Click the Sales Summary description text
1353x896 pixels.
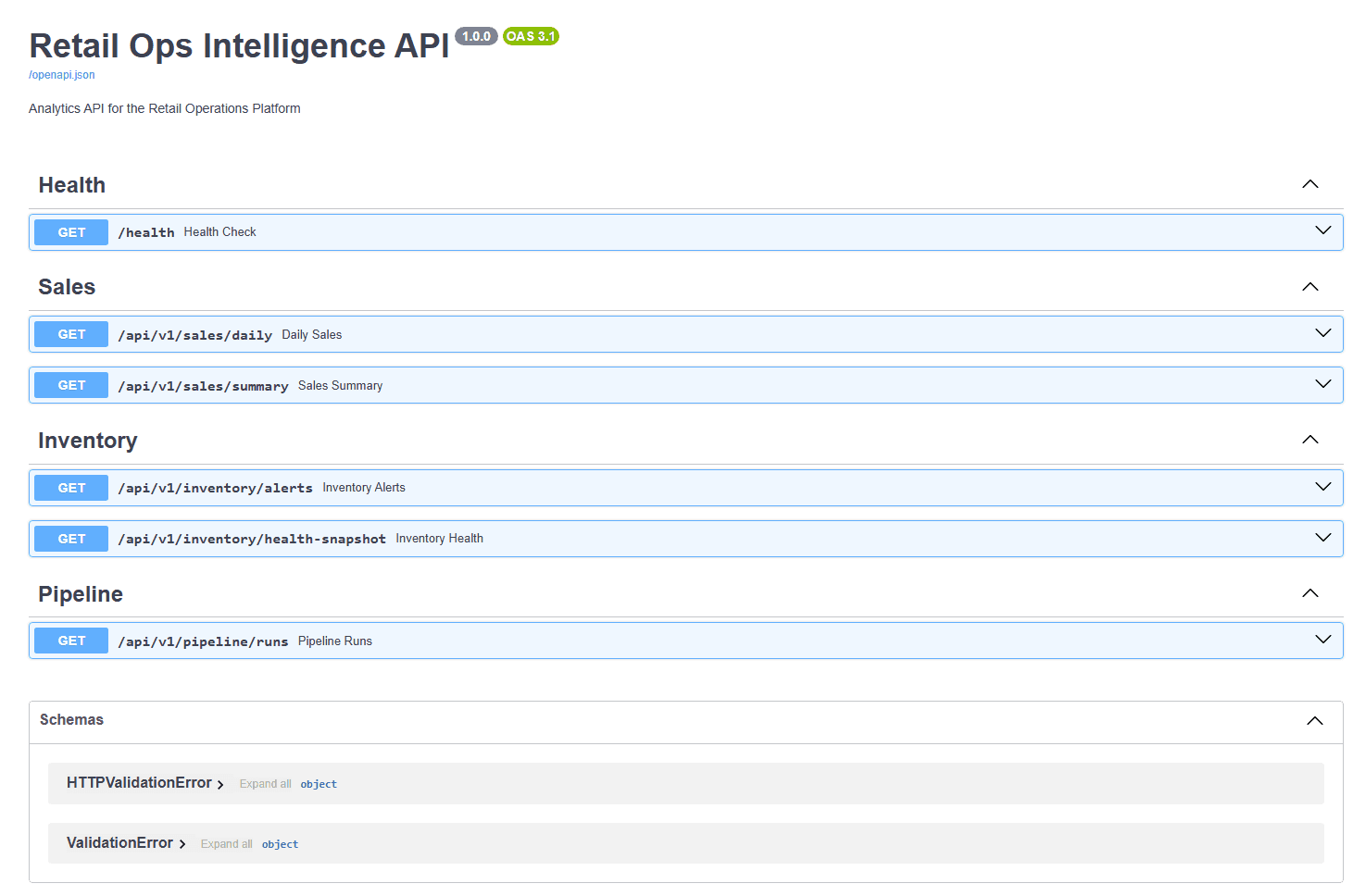coord(340,386)
